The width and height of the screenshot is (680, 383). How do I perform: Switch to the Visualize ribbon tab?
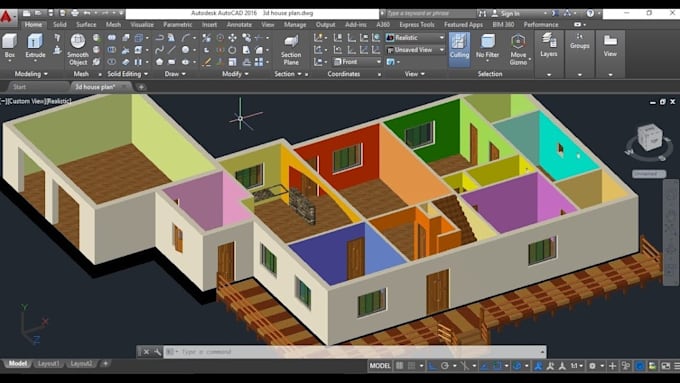click(142, 25)
